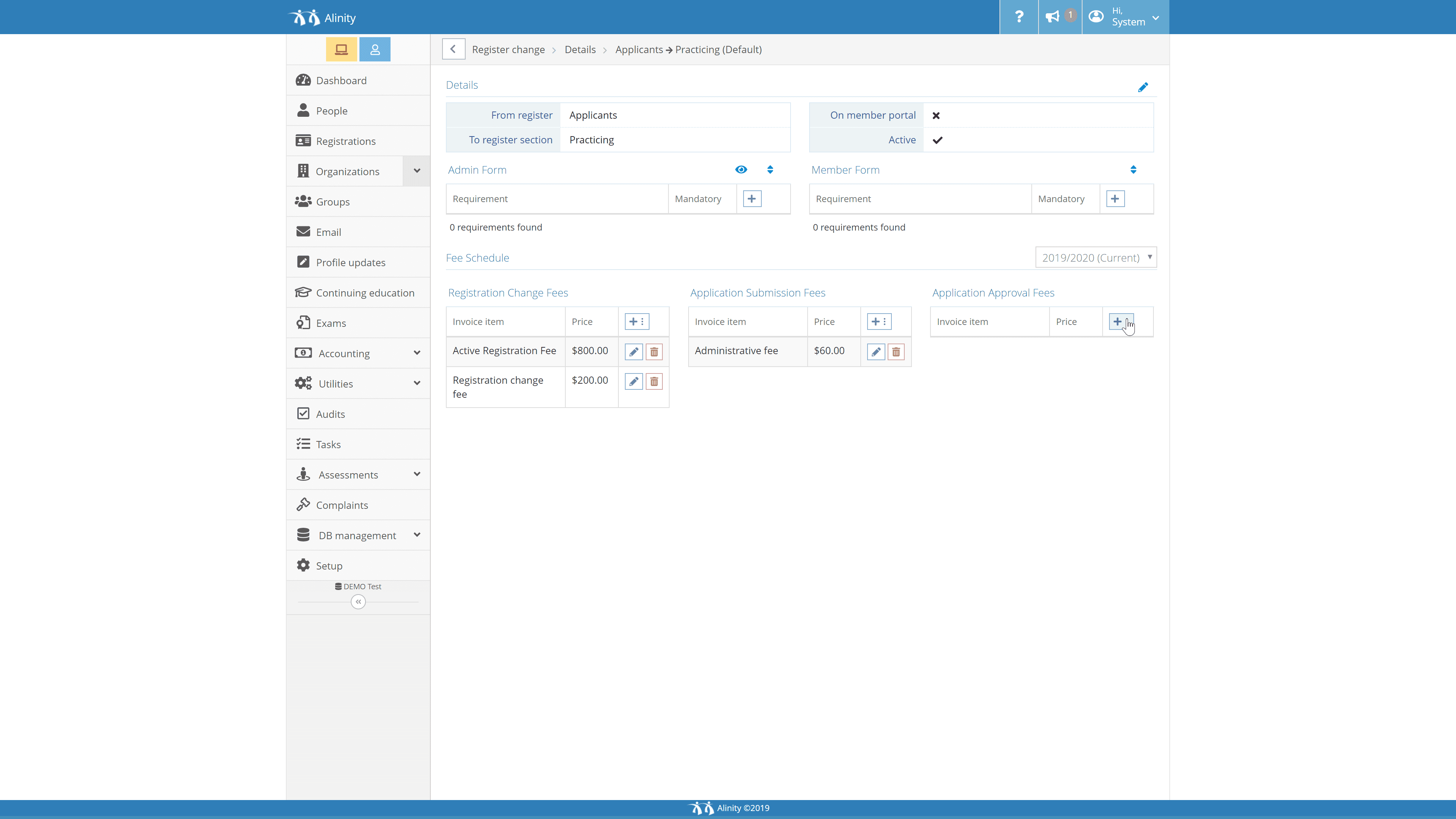
Task: Delete the Active Registration Fee row
Action: click(654, 351)
